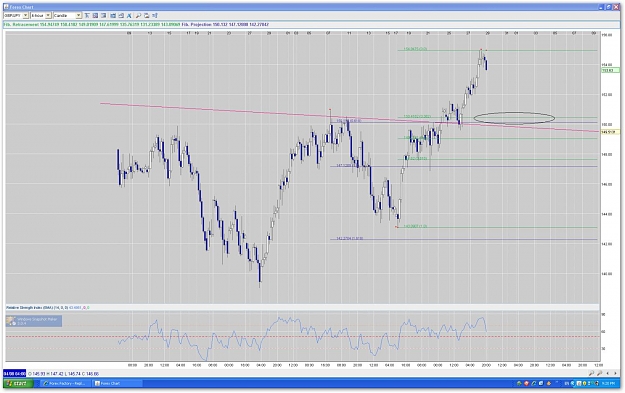Viewport: 625px width, 393px height.
Task: Open the Candle chart type dropdown
Action: pyautogui.click(x=67, y=15)
